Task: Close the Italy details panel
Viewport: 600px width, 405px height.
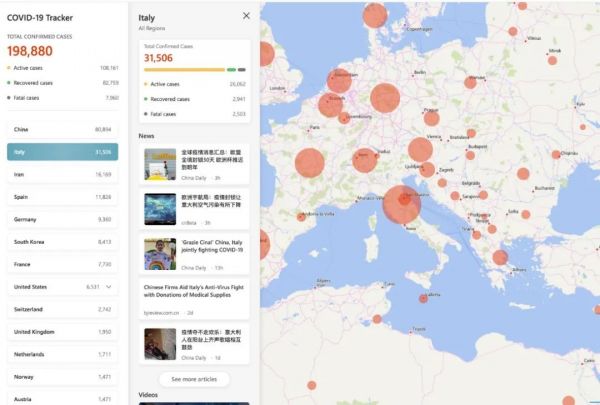Action: (x=246, y=16)
